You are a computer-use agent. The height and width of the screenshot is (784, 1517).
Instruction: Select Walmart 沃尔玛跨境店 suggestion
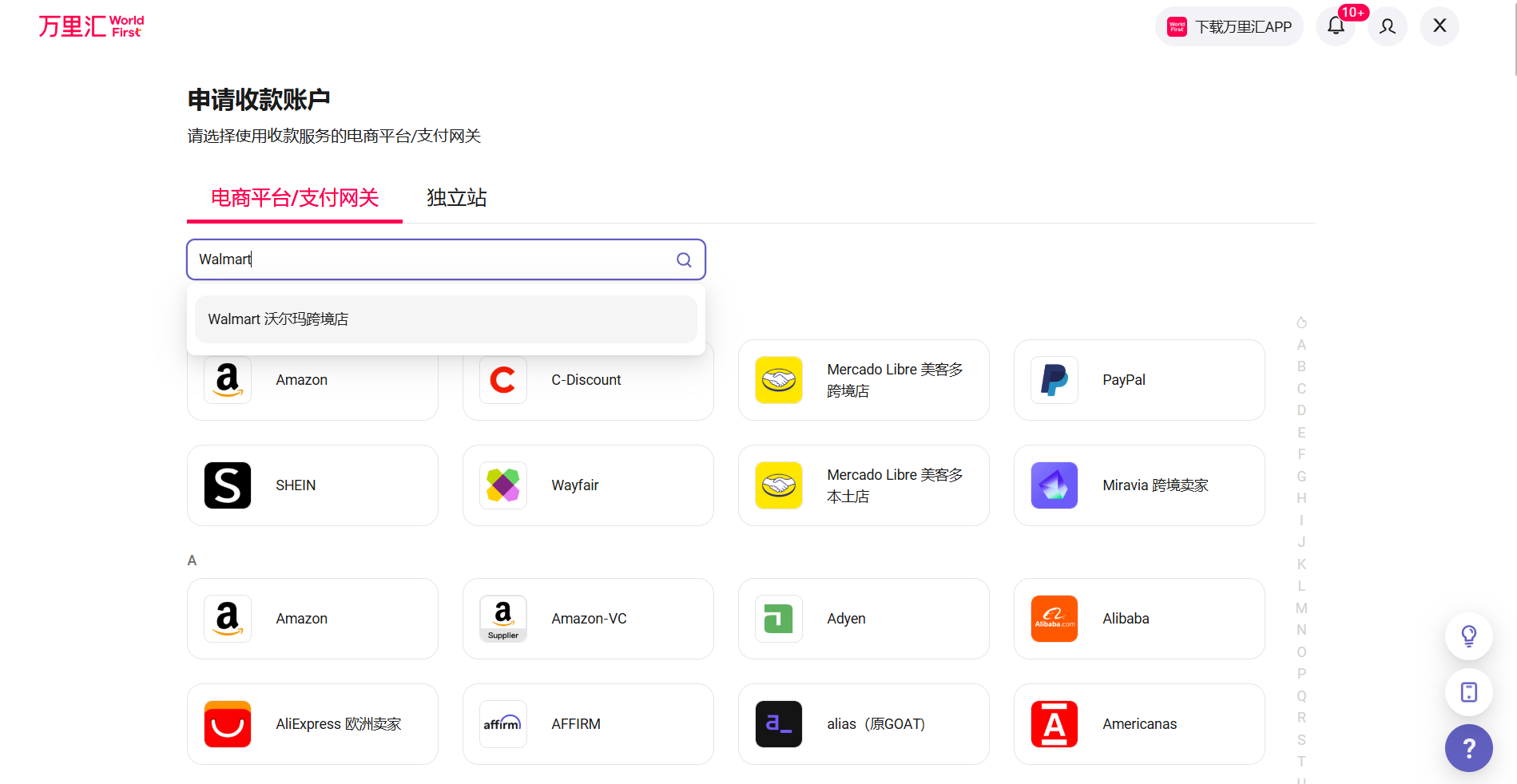(445, 319)
